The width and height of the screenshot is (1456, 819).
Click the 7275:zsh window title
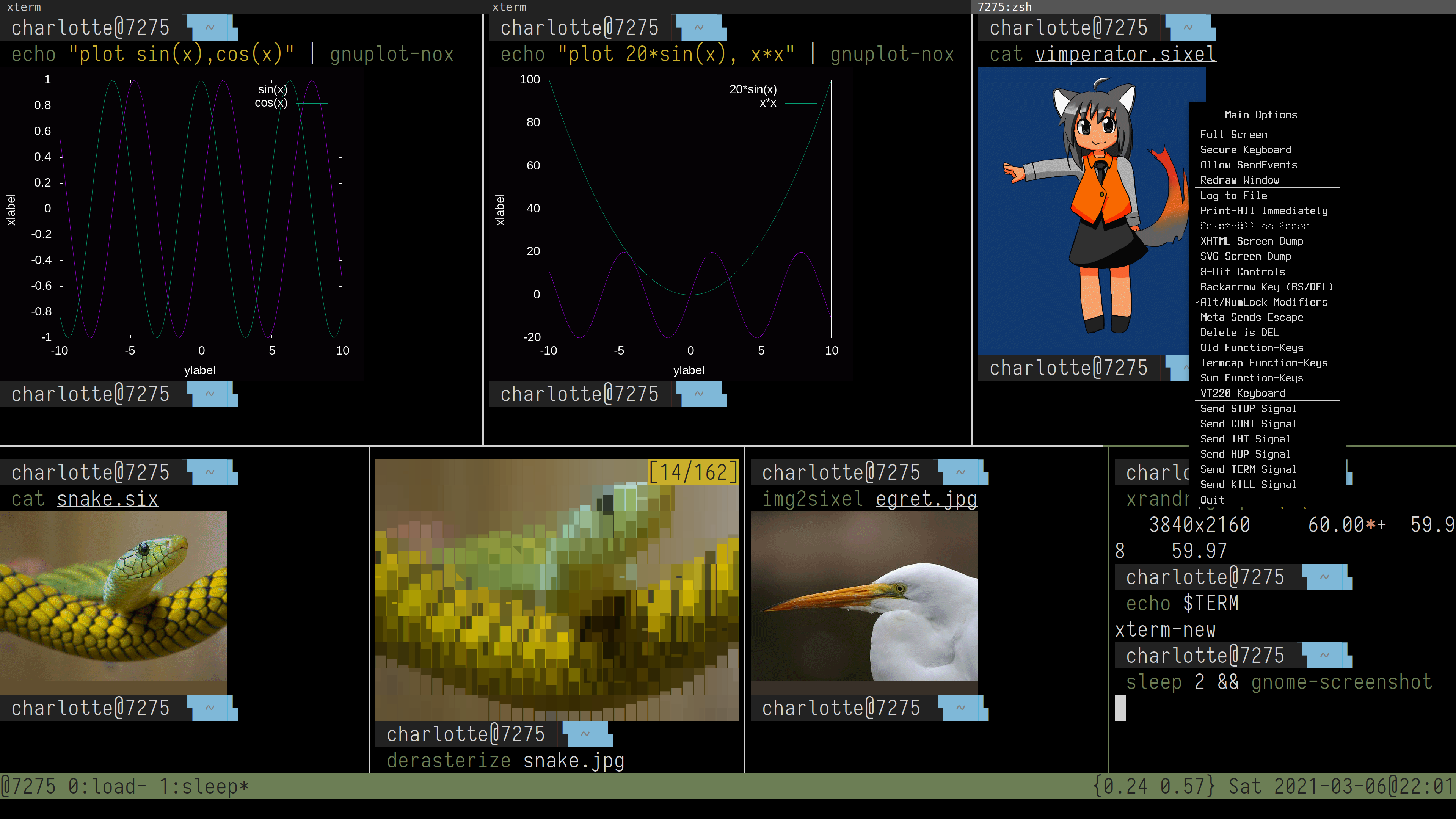1004,7
